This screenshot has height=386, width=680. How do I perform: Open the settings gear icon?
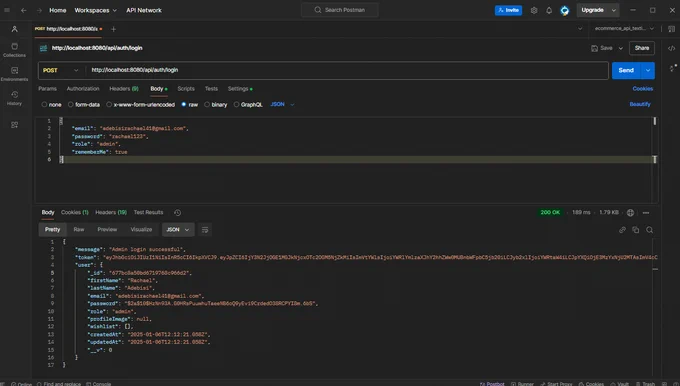pyautogui.click(x=534, y=10)
